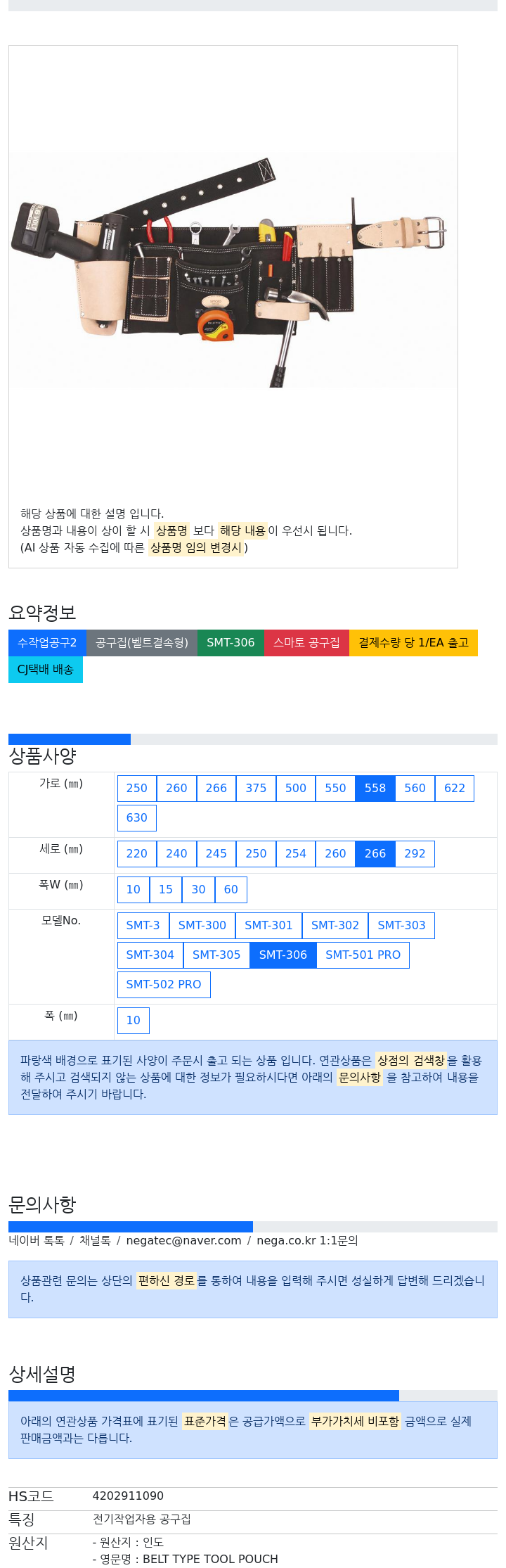The height and width of the screenshot is (1568, 506).
Task: Open the 공구집(벨트결속형) tag
Action: point(142,643)
